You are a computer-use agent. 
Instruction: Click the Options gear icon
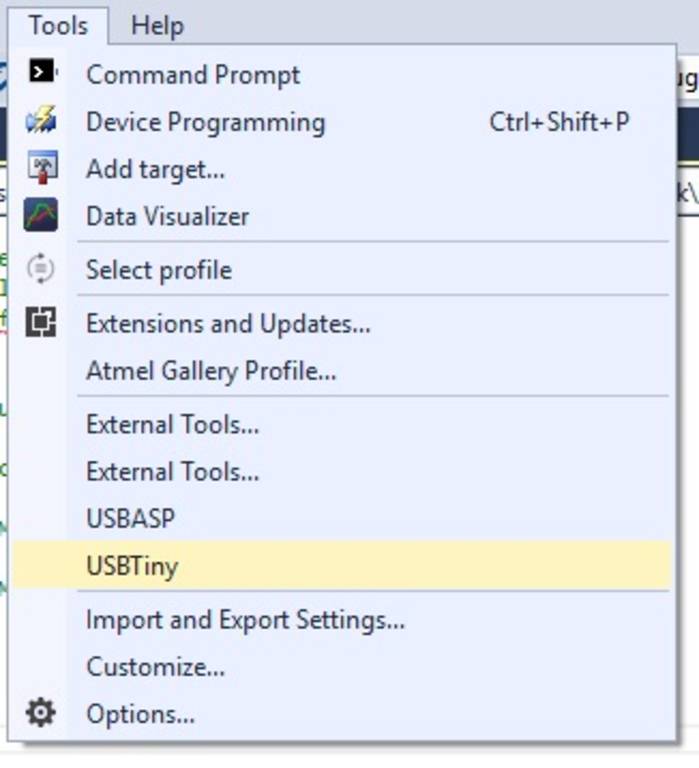click(41, 714)
